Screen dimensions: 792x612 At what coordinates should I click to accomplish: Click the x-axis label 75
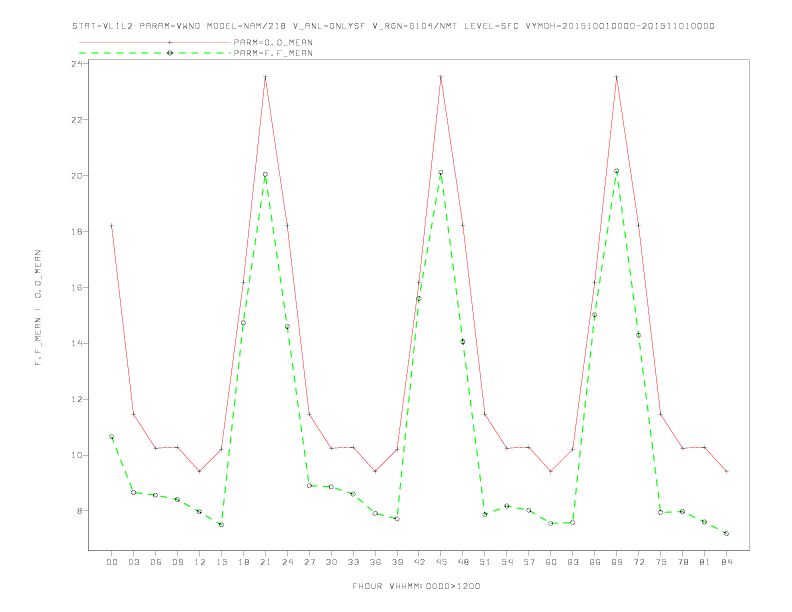(x=661, y=562)
